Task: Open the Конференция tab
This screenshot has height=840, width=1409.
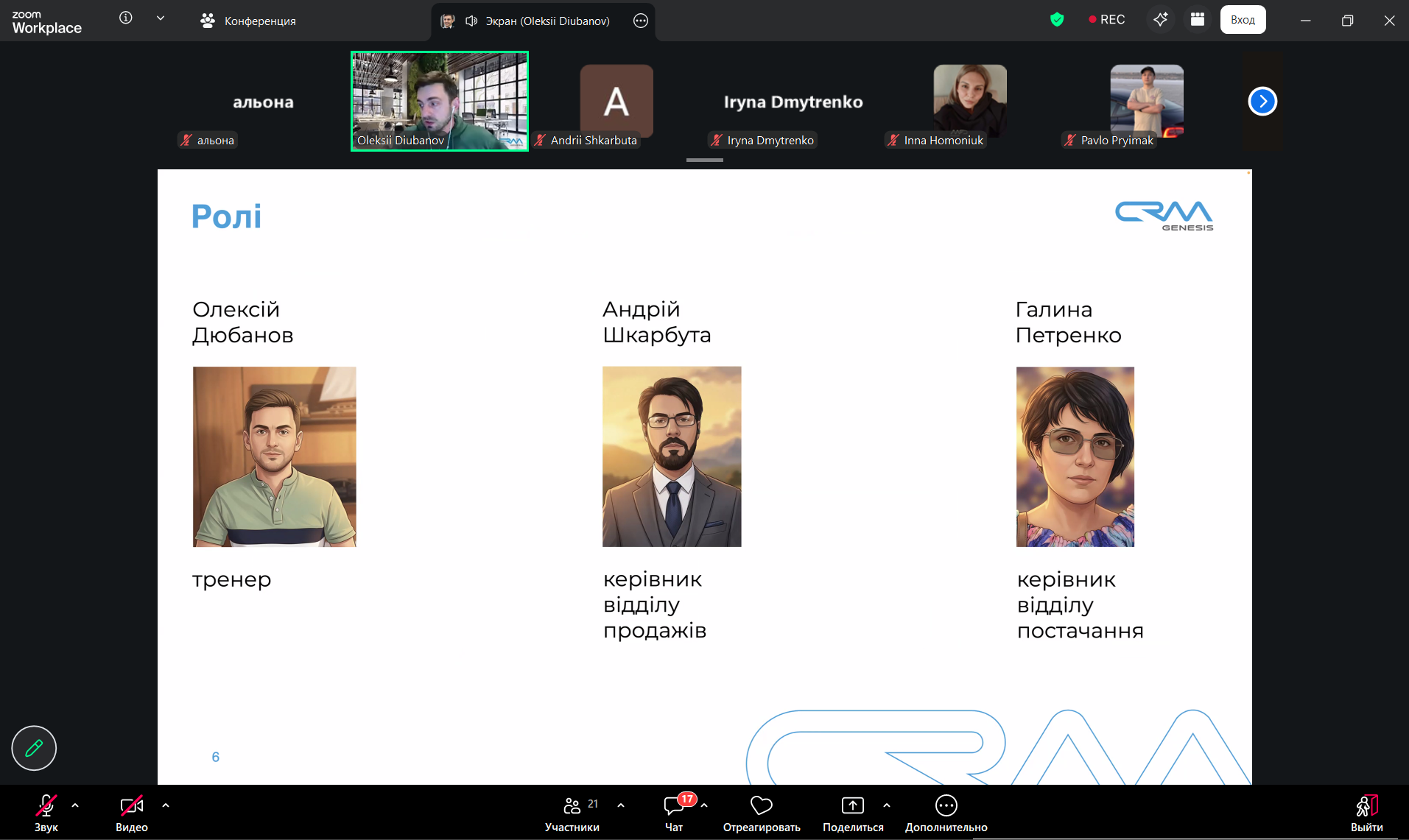Action: tap(248, 21)
